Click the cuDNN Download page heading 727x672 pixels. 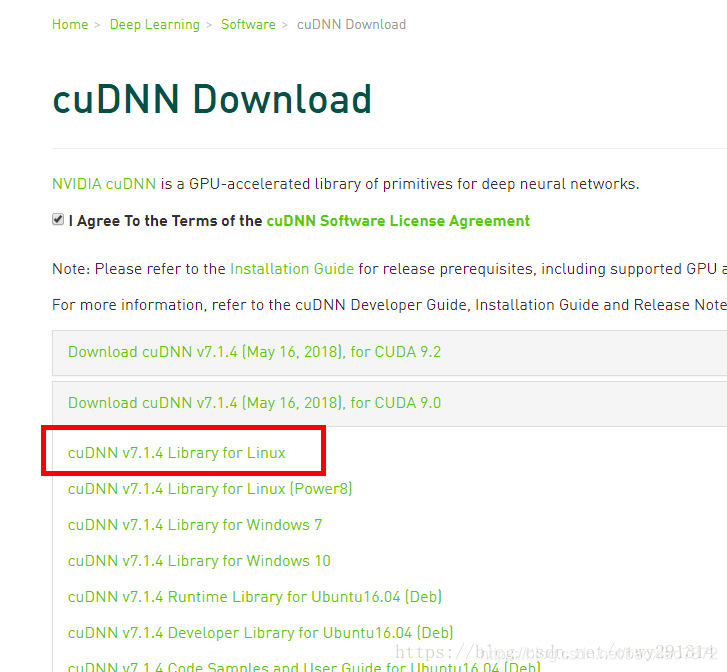(212, 99)
